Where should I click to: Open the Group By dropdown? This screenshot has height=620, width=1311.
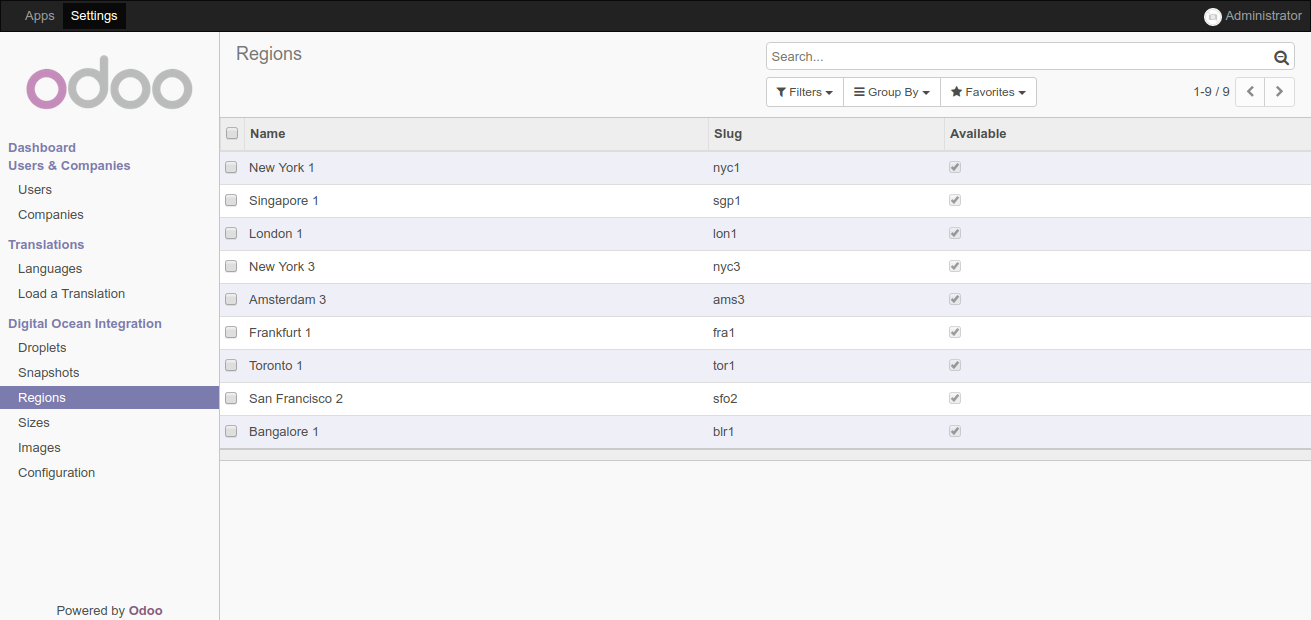coord(892,92)
